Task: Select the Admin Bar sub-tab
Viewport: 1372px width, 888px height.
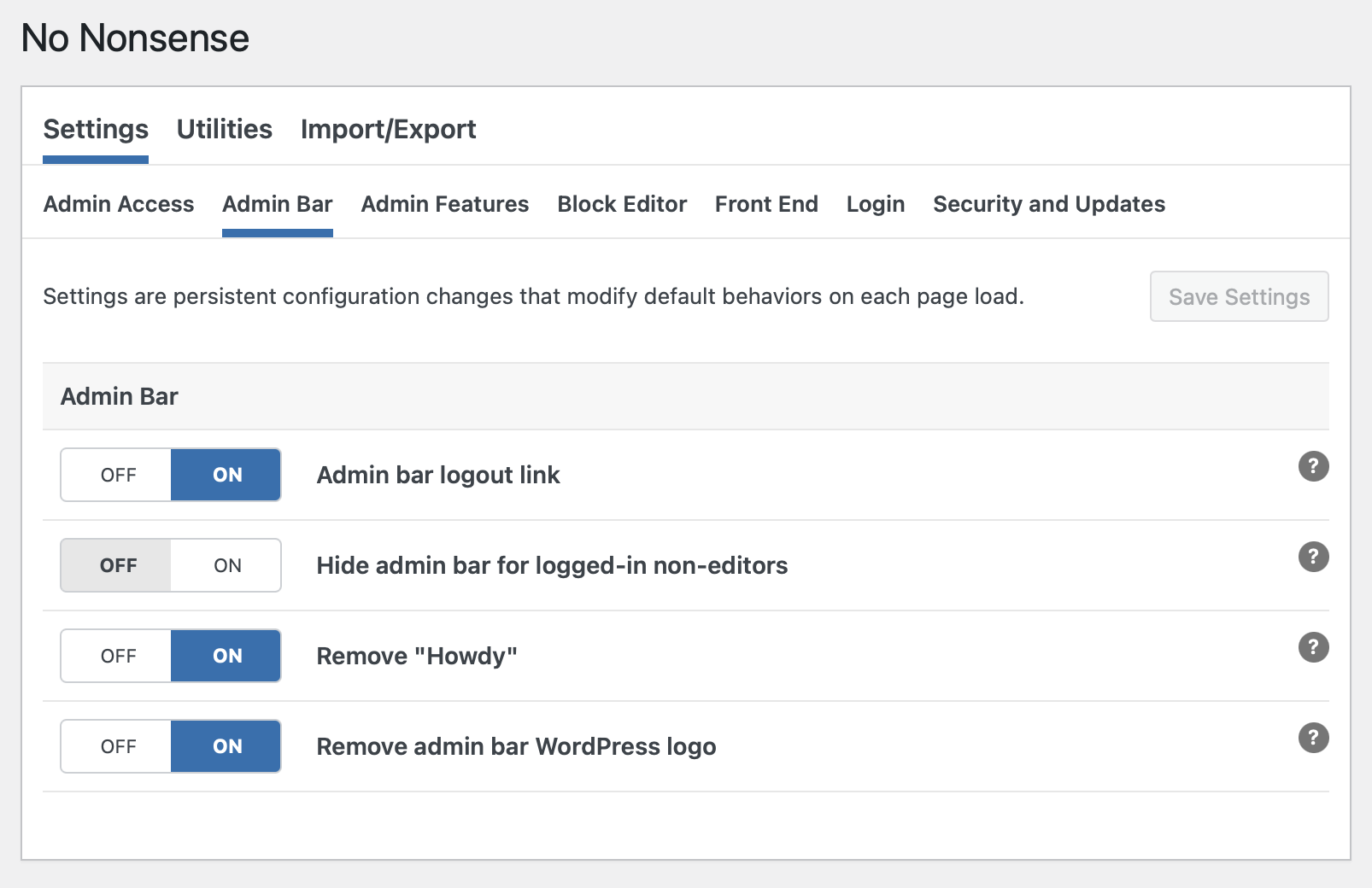Action: click(277, 204)
